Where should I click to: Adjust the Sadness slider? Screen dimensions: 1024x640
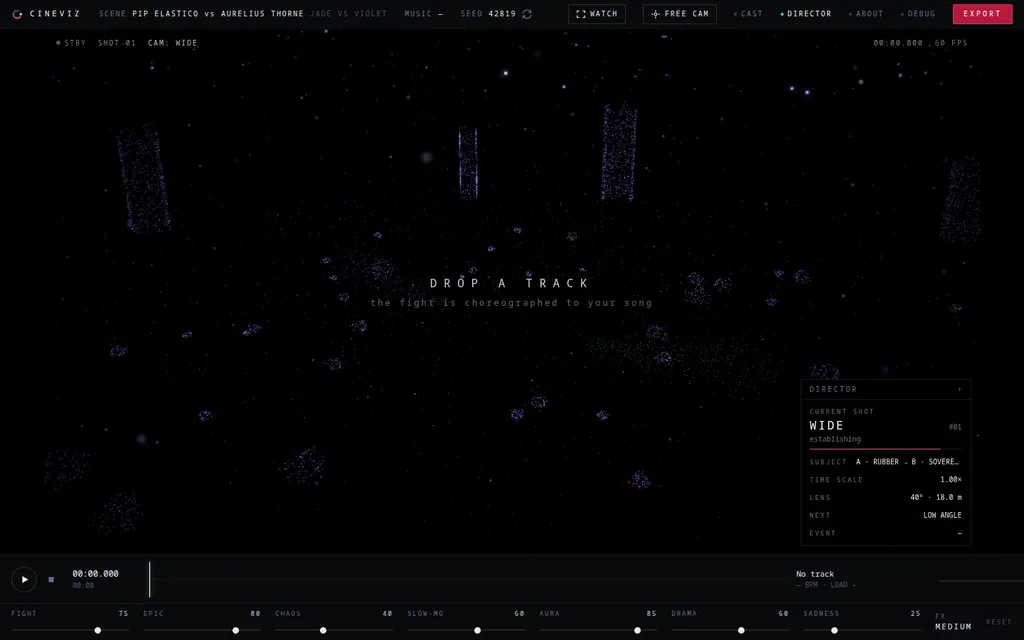[x=862, y=630]
